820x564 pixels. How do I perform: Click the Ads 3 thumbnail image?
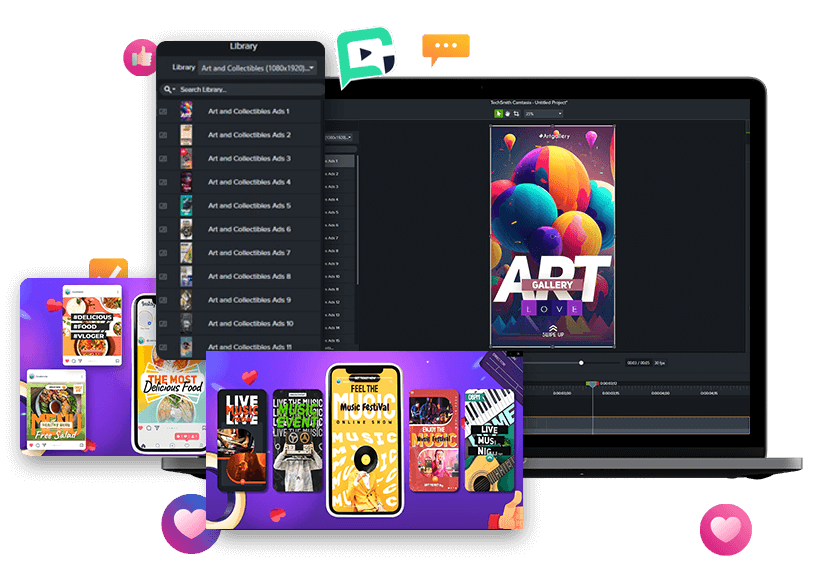[186, 158]
